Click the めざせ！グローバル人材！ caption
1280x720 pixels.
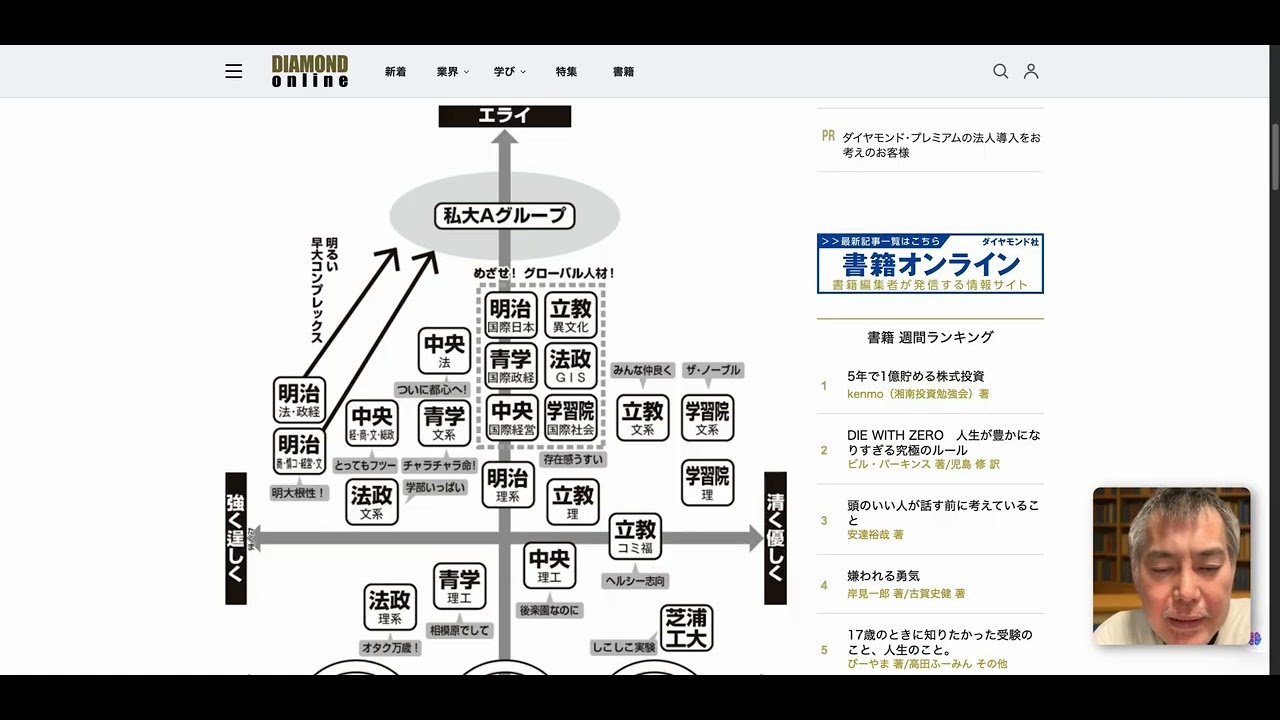544,273
